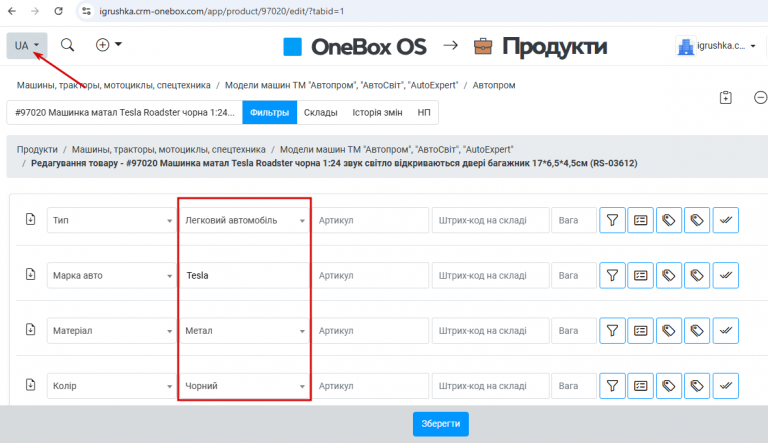Click the second tag icon in Колір row

coord(697,386)
